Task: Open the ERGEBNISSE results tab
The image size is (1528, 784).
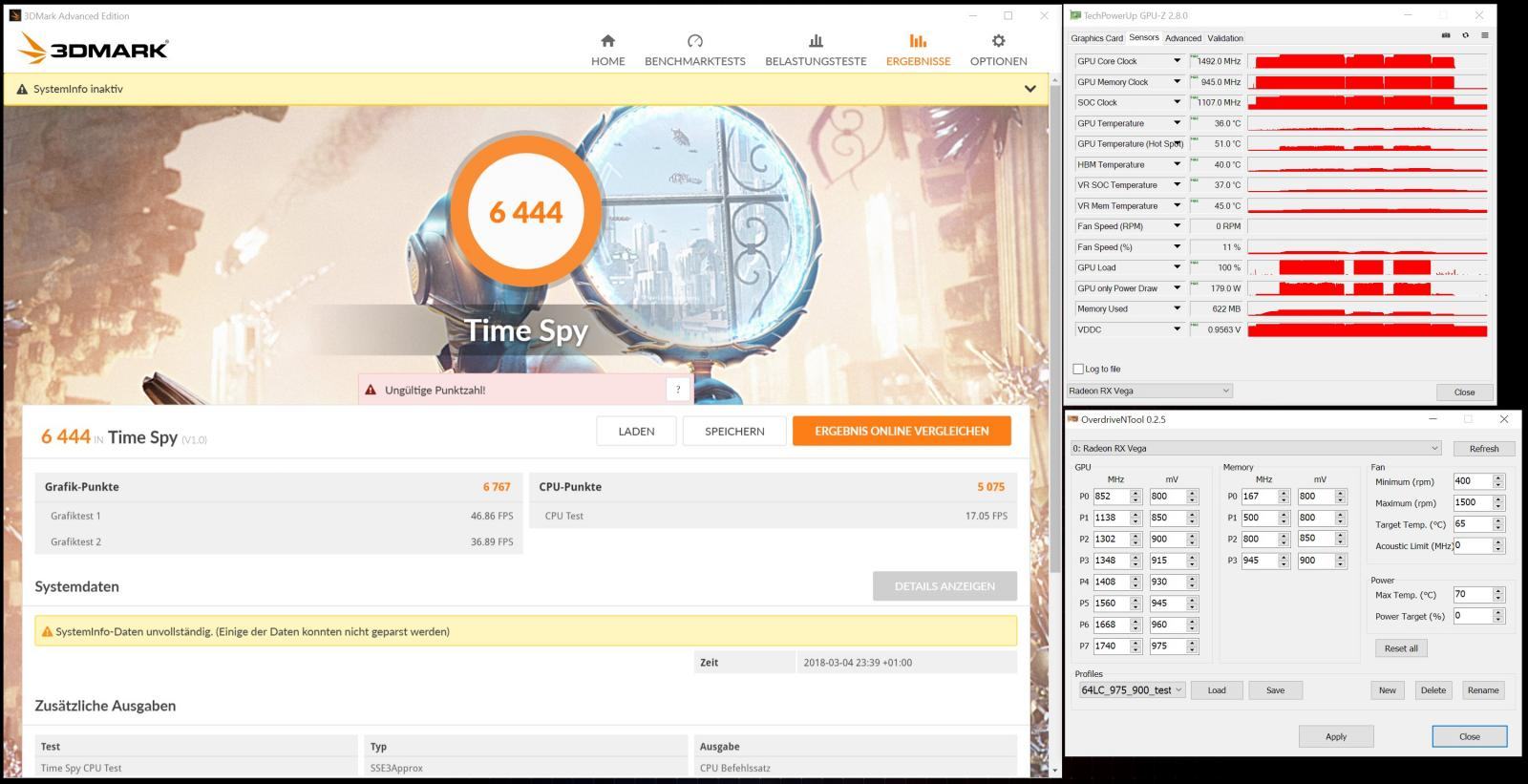Action: pos(918,51)
